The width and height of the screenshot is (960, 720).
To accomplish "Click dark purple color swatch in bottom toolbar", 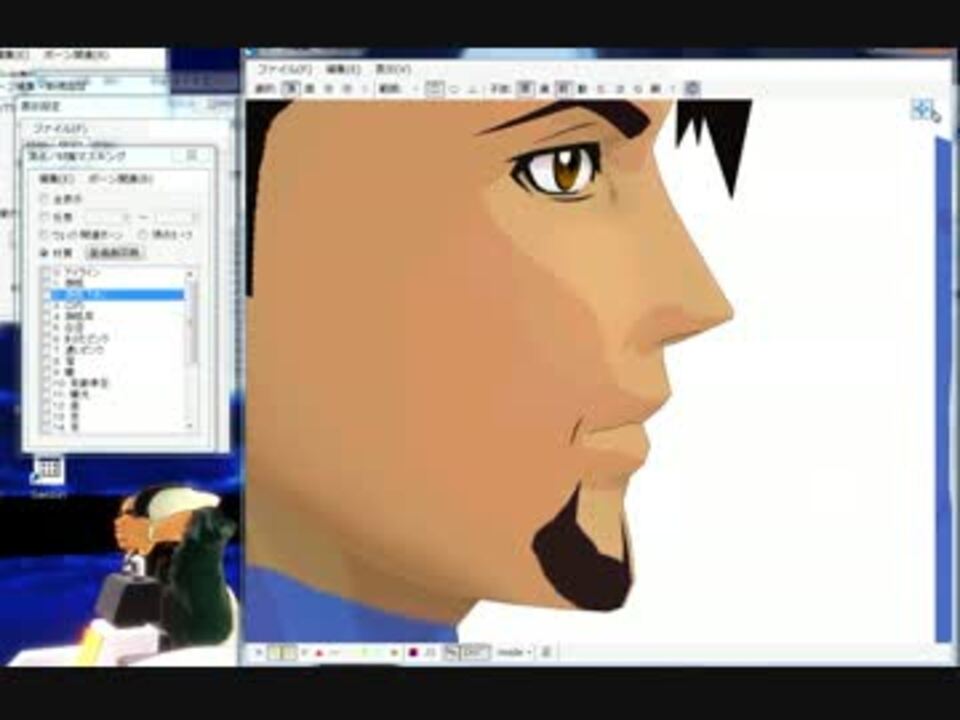I will (413, 653).
